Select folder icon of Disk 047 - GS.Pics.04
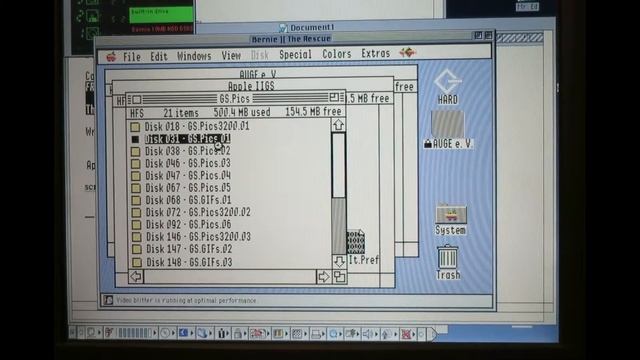This screenshot has height=360, width=640. coord(136,176)
